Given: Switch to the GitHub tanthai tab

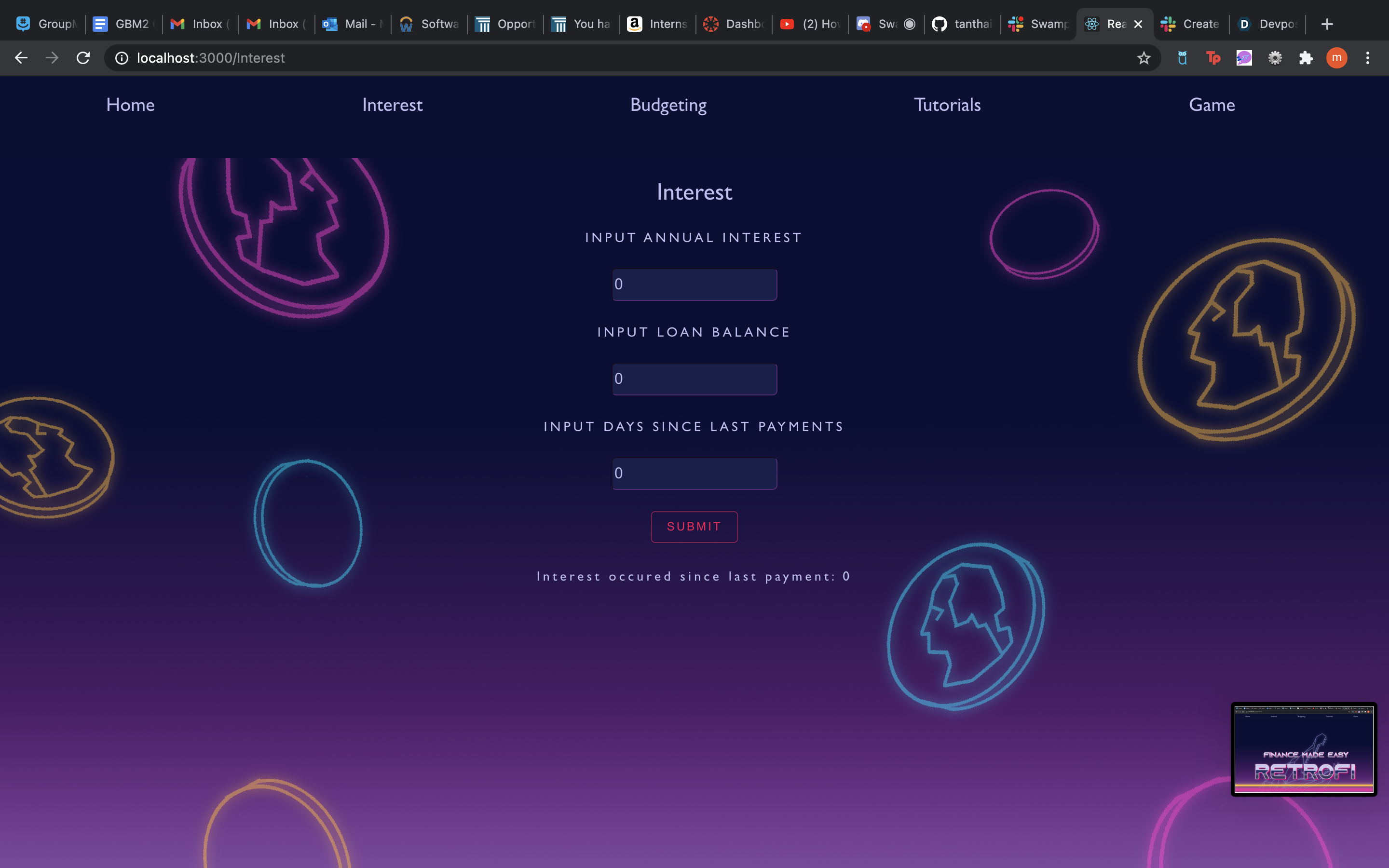Looking at the screenshot, I should tap(962, 24).
